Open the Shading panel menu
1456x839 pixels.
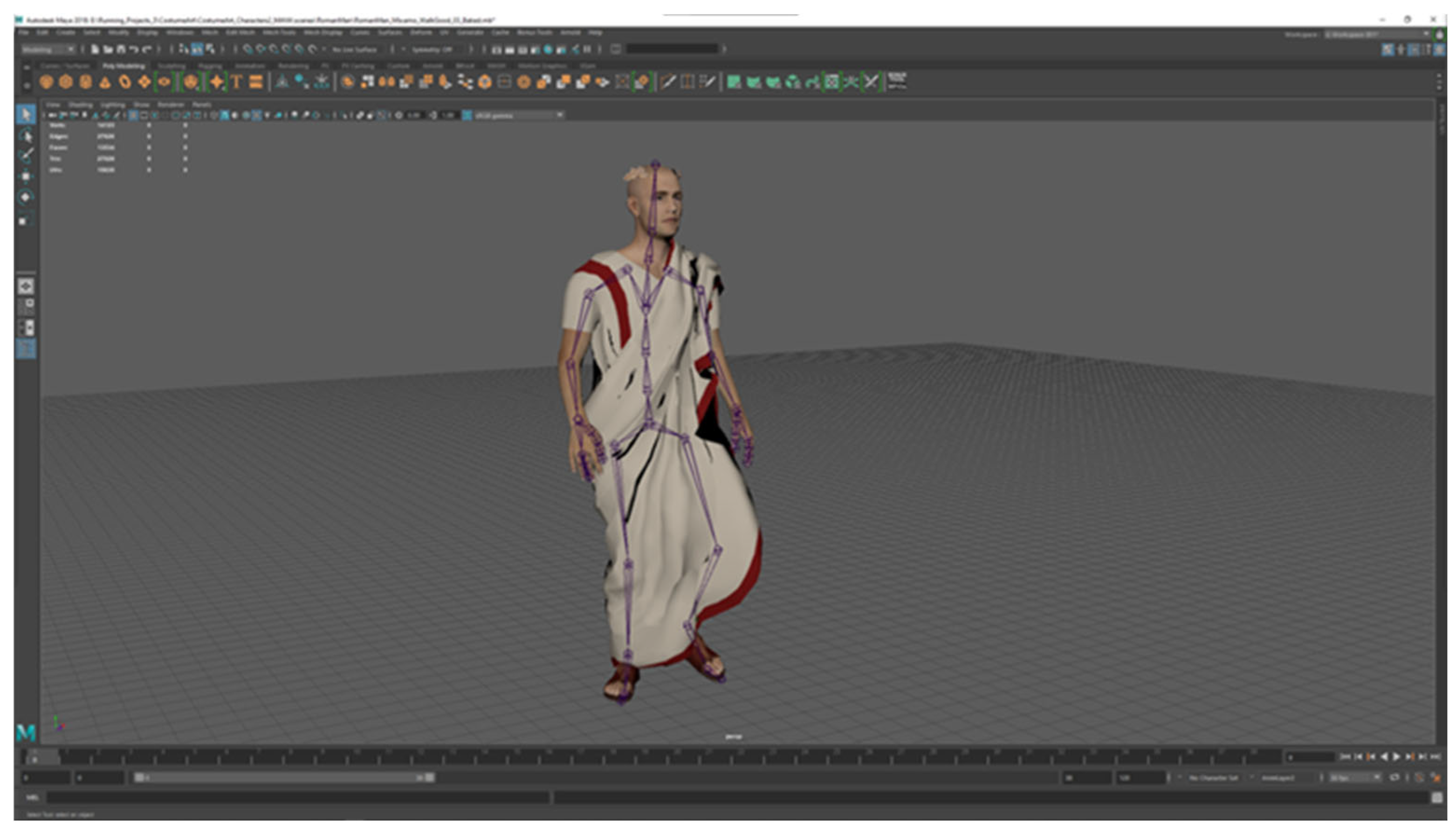(x=81, y=105)
